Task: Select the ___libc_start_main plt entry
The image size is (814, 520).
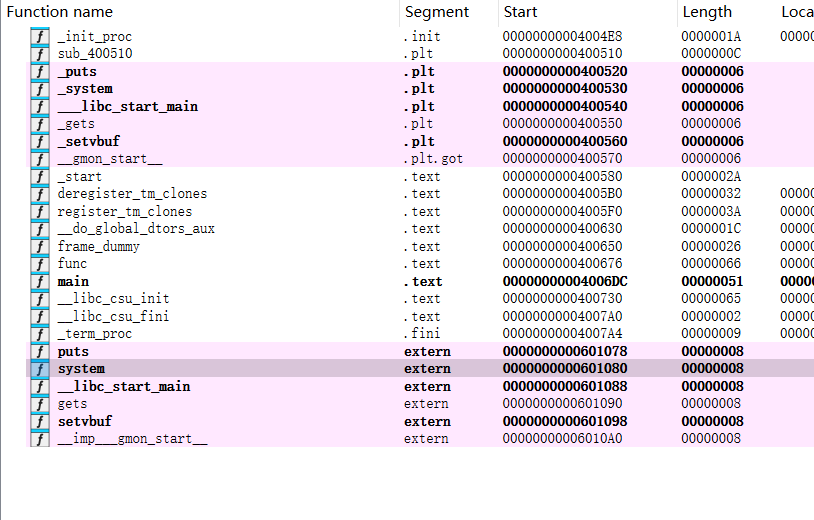Action: [x=127, y=107]
